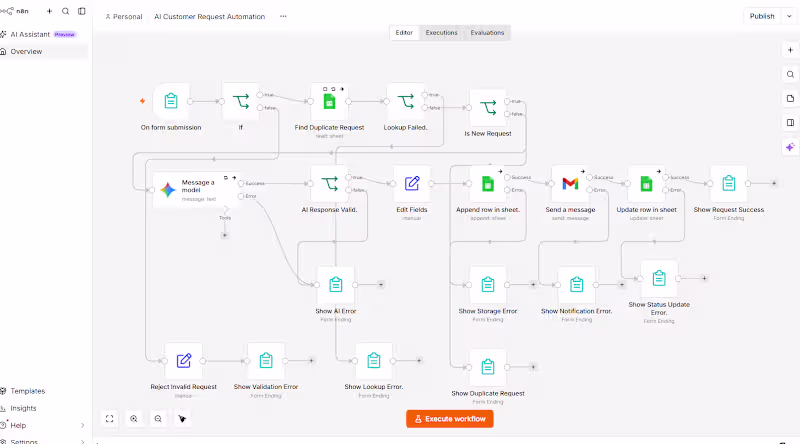Screen dimensions: 800x444
Task: Open the Edit Fields node
Action: click(412, 183)
